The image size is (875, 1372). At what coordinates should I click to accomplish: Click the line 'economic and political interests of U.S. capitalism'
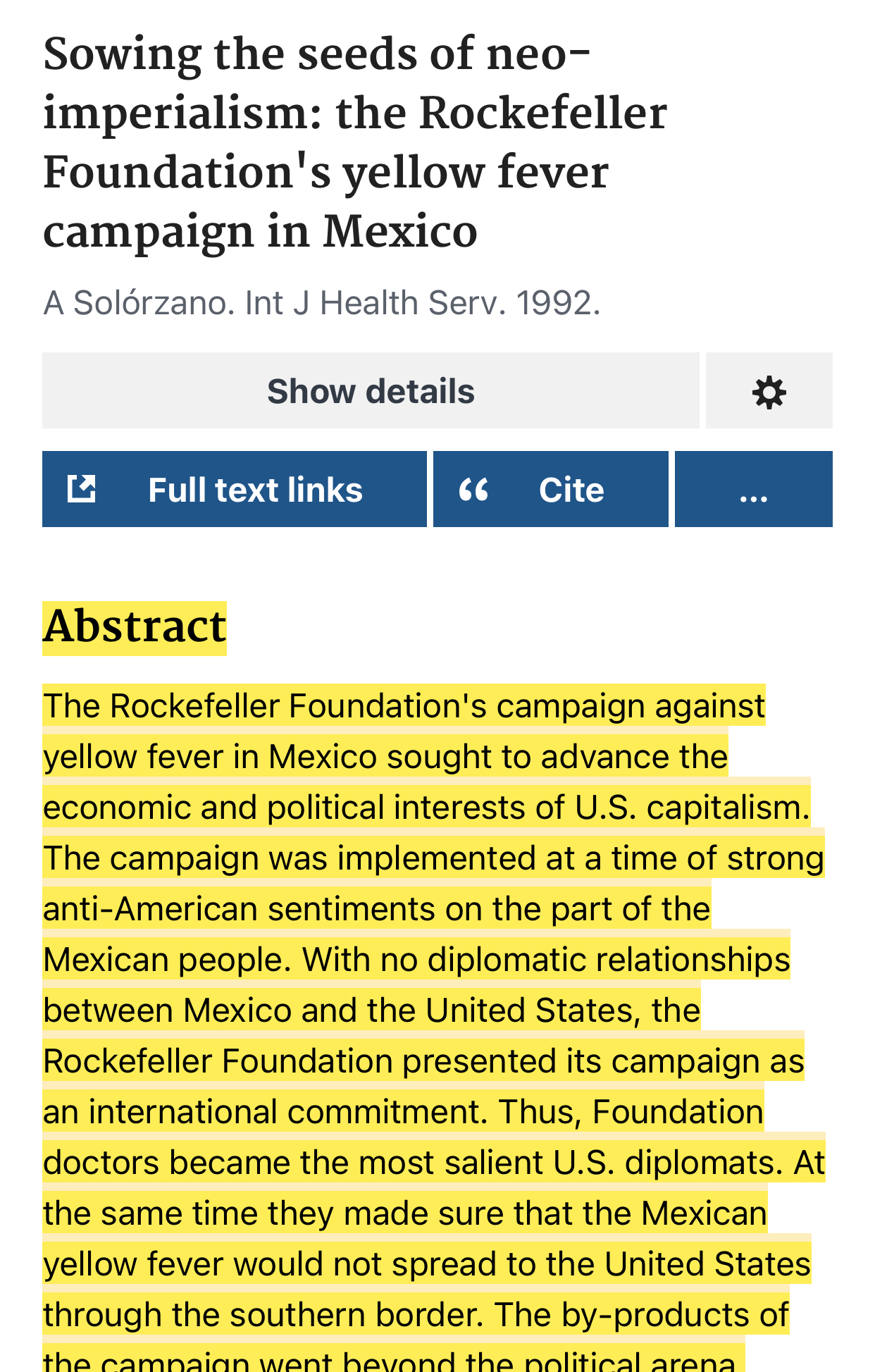(x=426, y=808)
